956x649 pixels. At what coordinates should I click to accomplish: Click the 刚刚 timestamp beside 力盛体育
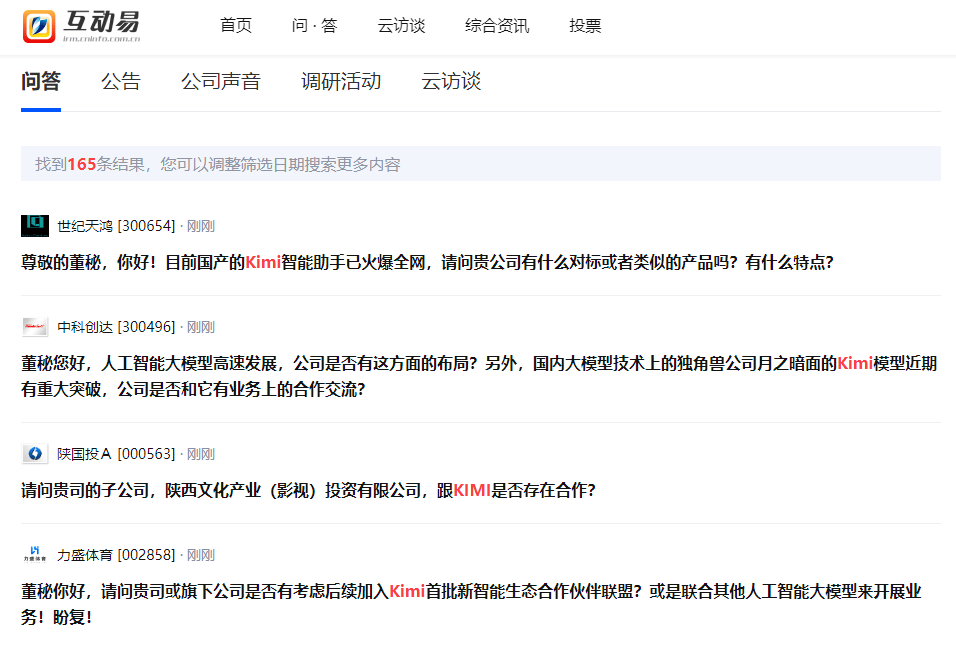click(201, 555)
